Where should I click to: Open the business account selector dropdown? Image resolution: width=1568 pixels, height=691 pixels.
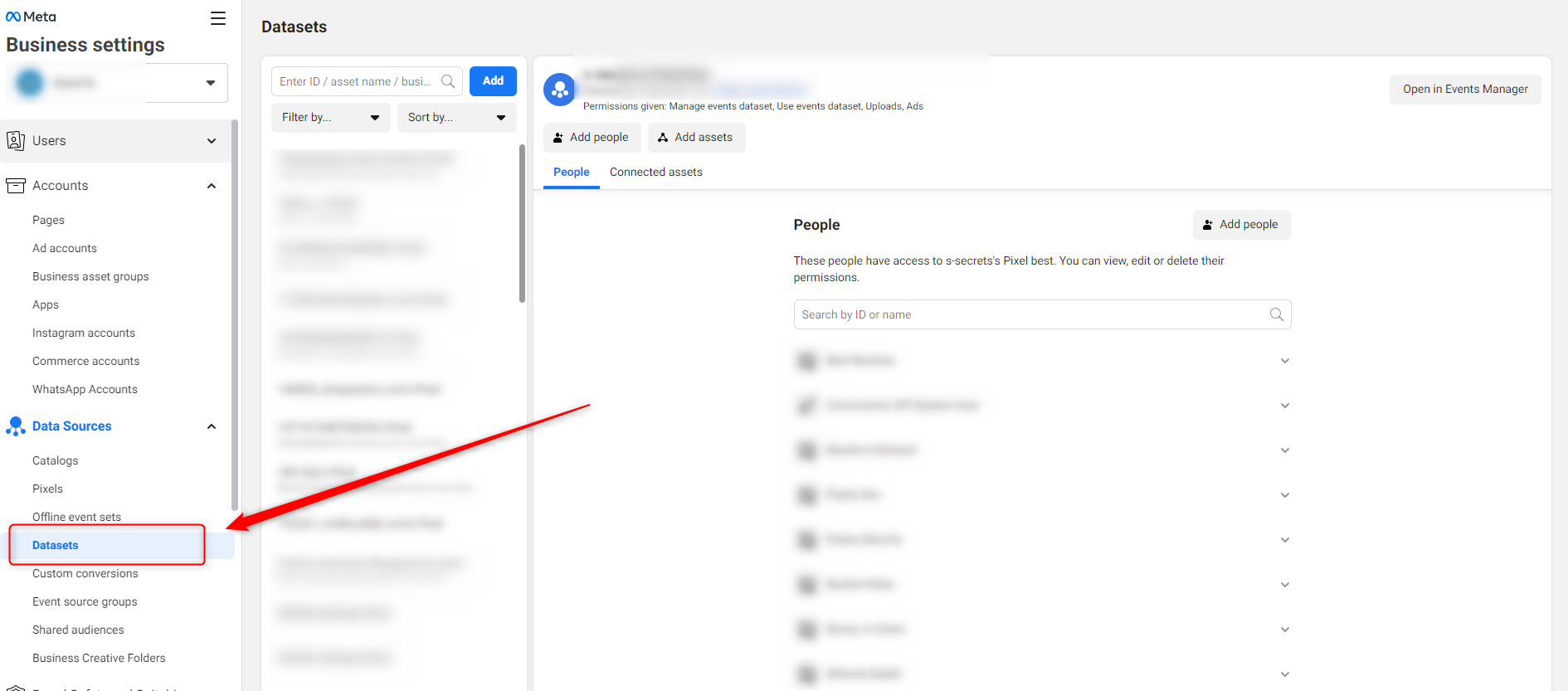[x=210, y=83]
